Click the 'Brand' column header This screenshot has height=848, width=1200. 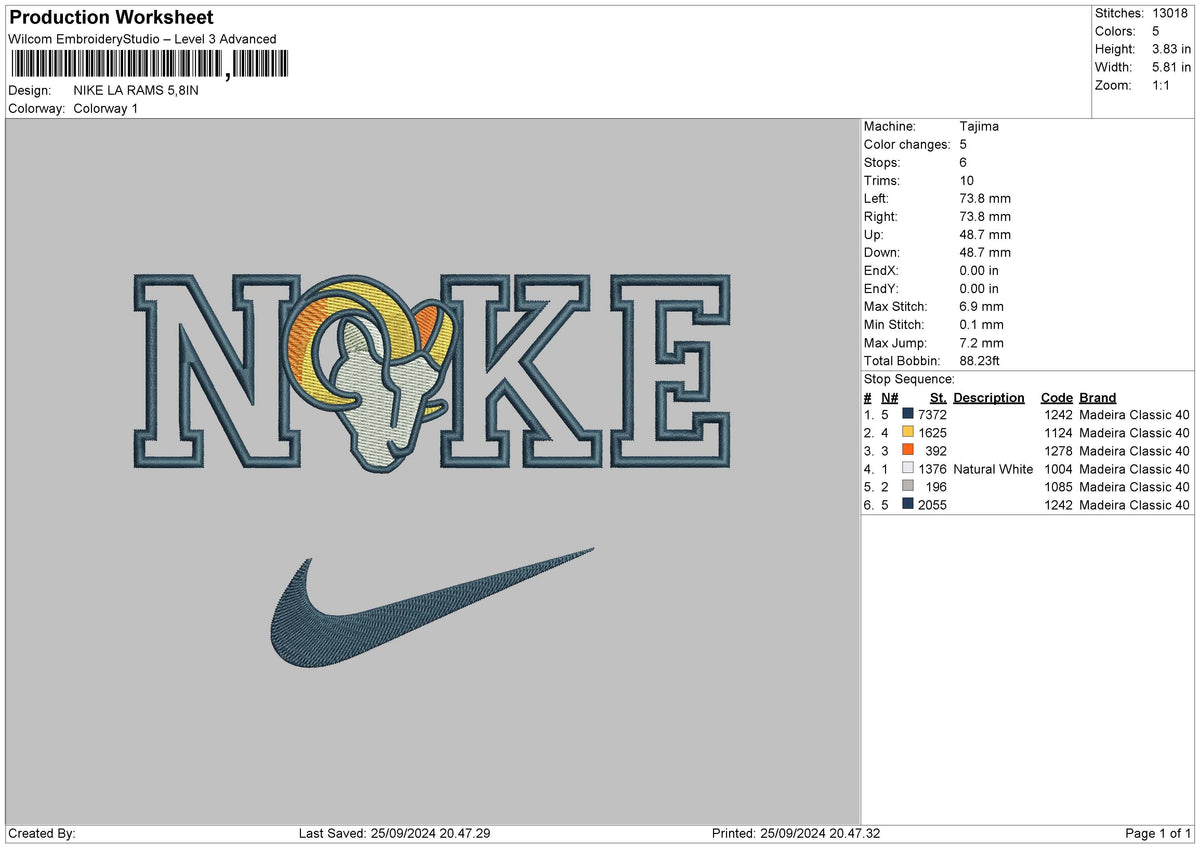tap(1098, 397)
